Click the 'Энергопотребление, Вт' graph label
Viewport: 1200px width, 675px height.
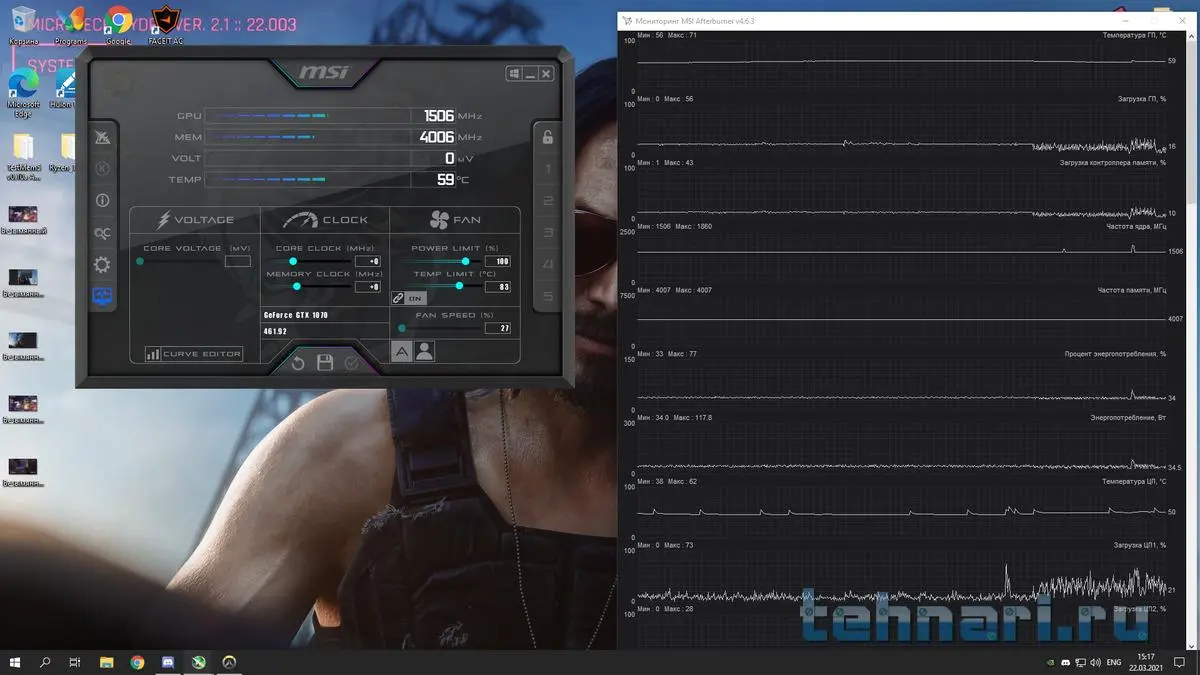(x=1128, y=417)
